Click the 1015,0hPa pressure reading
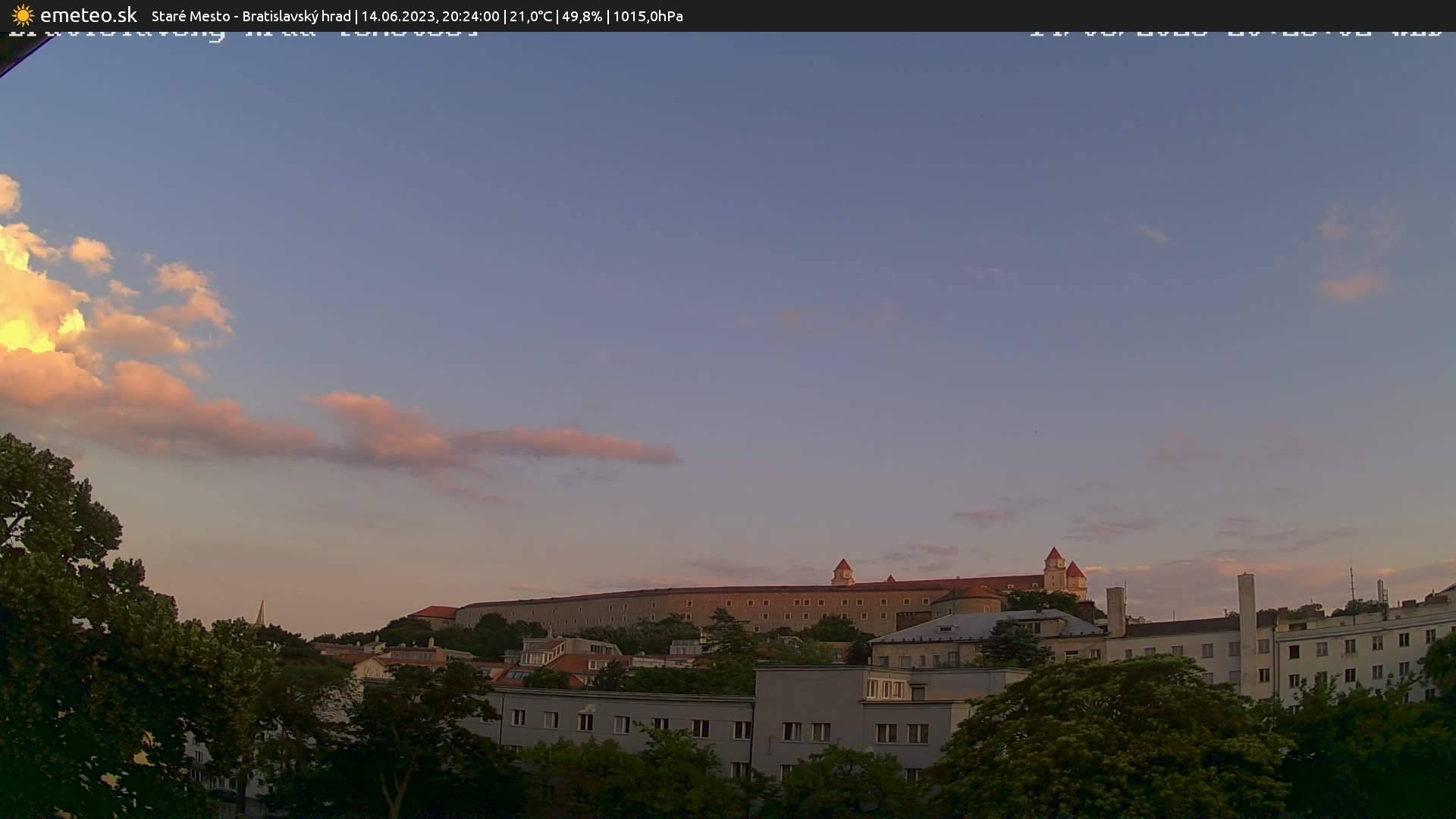1456x819 pixels. [648, 16]
